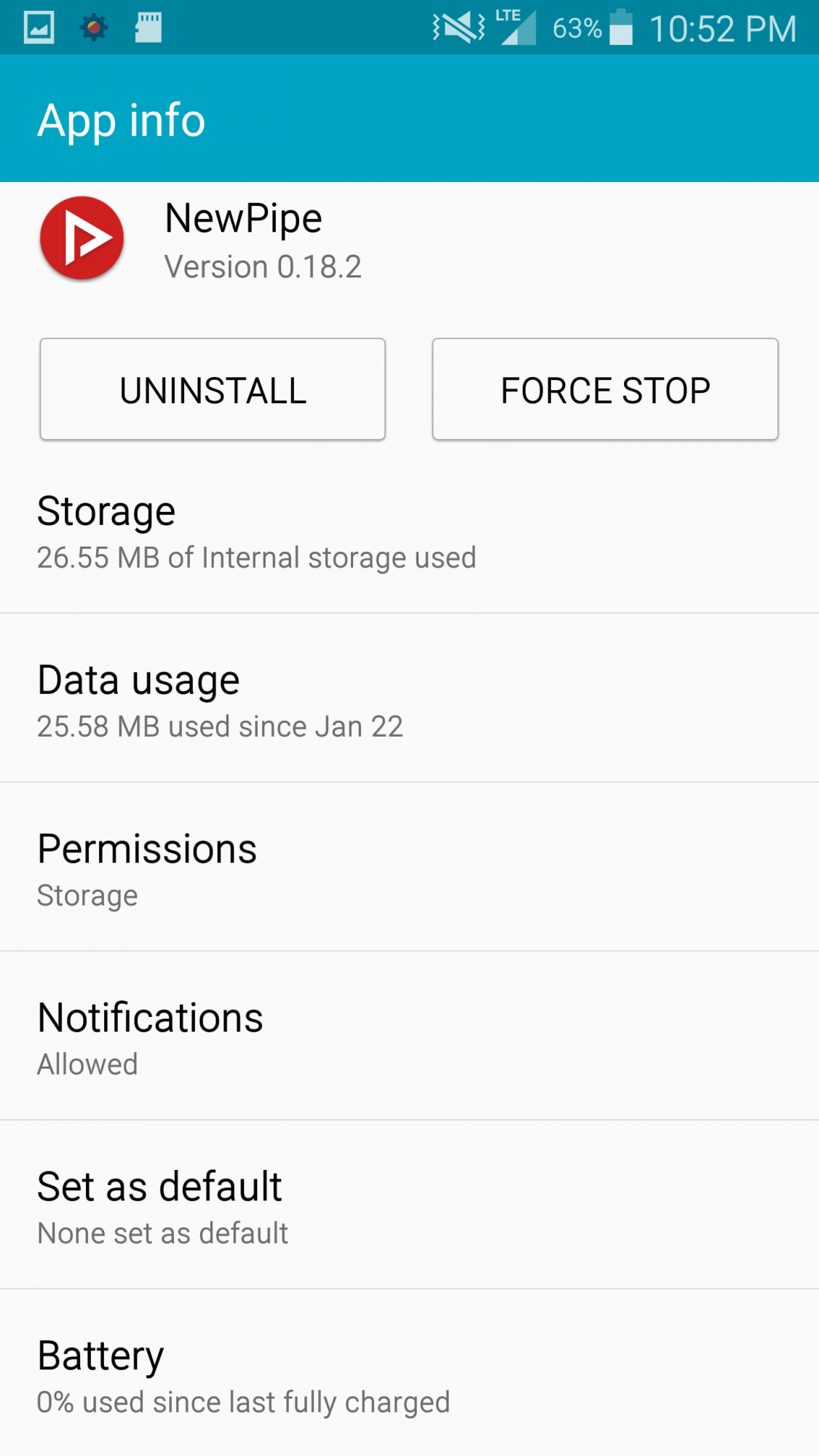Tap the NewPipe app icon
The width and height of the screenshot is (819, 1456).
tap(82, 238)
